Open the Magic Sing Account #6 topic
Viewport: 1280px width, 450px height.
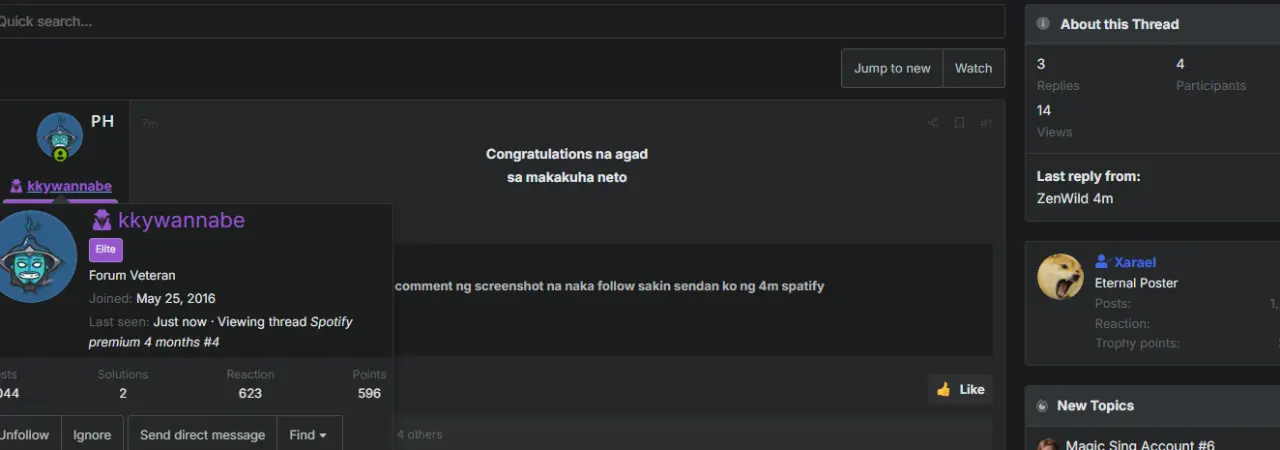[x=1140, y=445]
